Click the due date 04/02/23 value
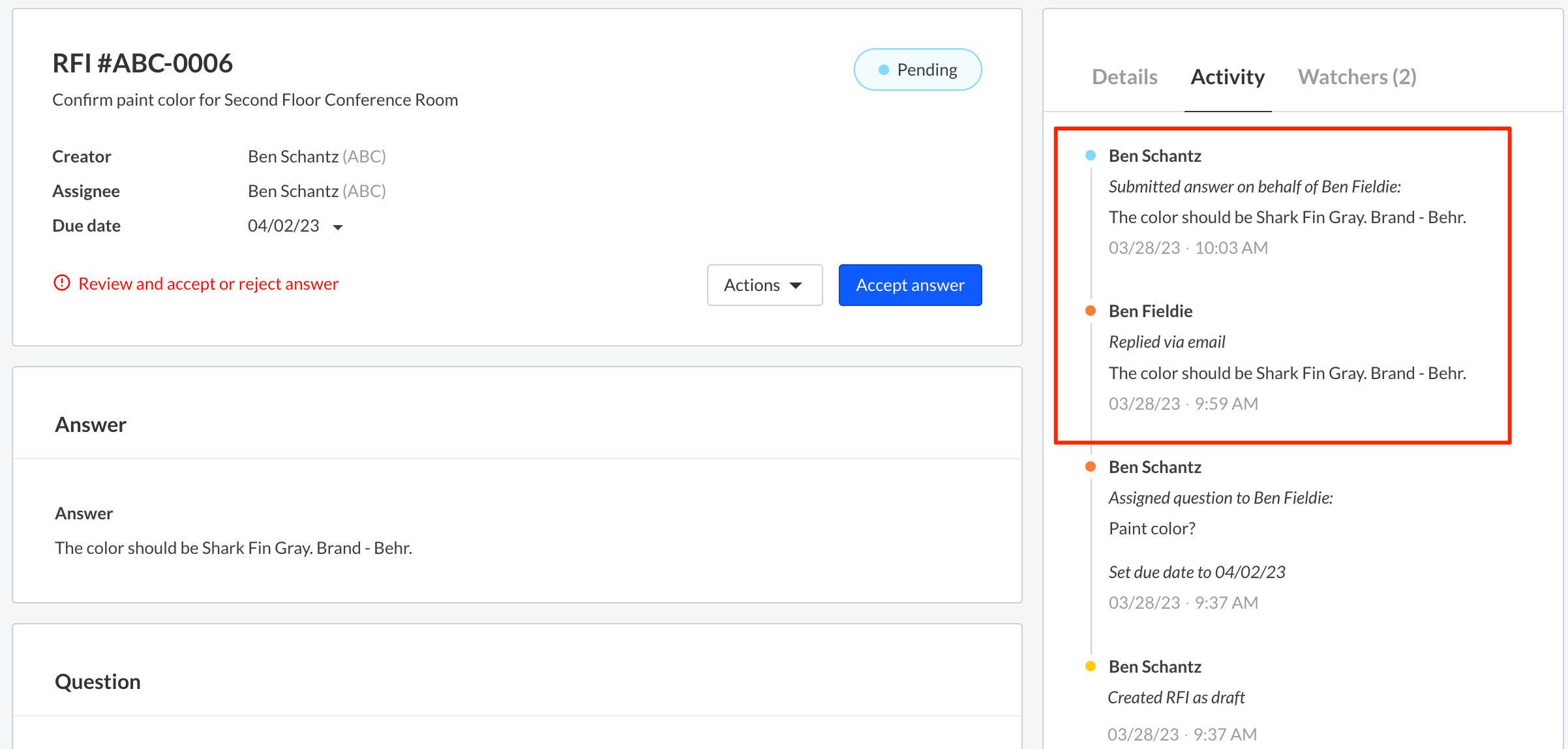Screen dimensions: 1568x749 point(283,226)
